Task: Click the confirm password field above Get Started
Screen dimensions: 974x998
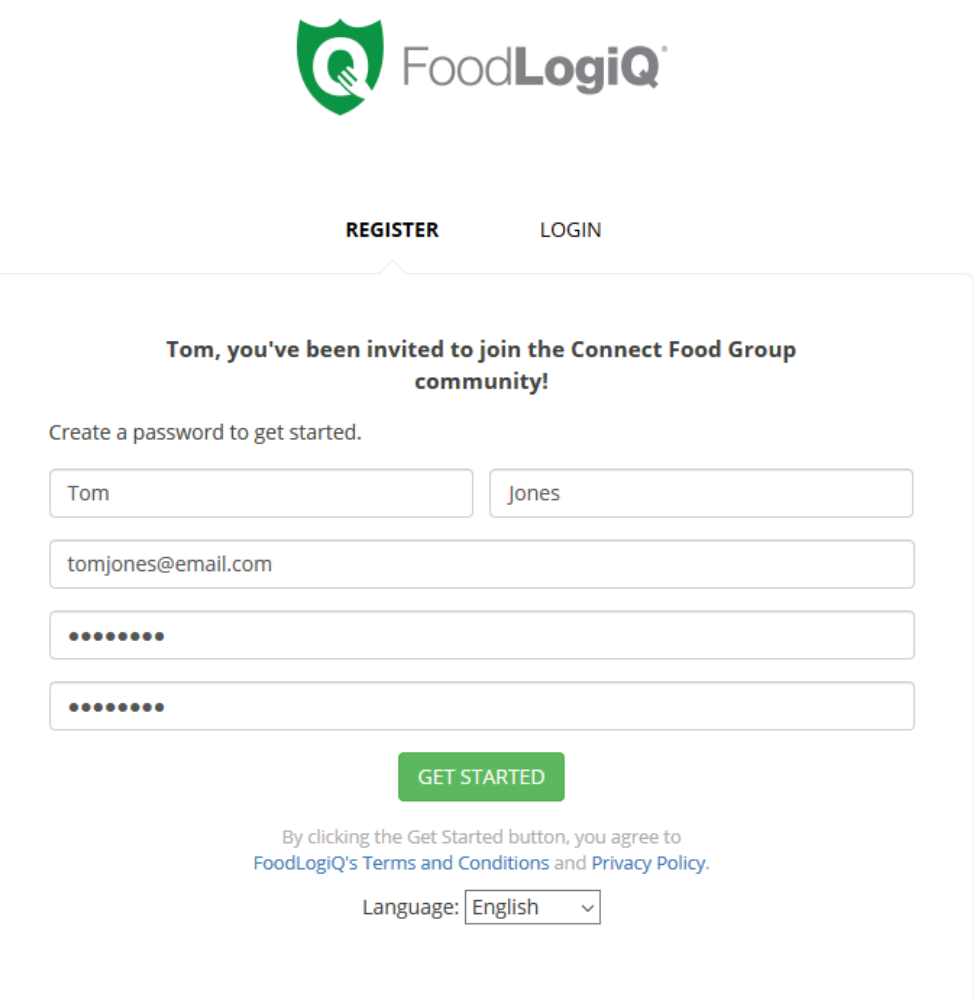Action: pos(482,706)
